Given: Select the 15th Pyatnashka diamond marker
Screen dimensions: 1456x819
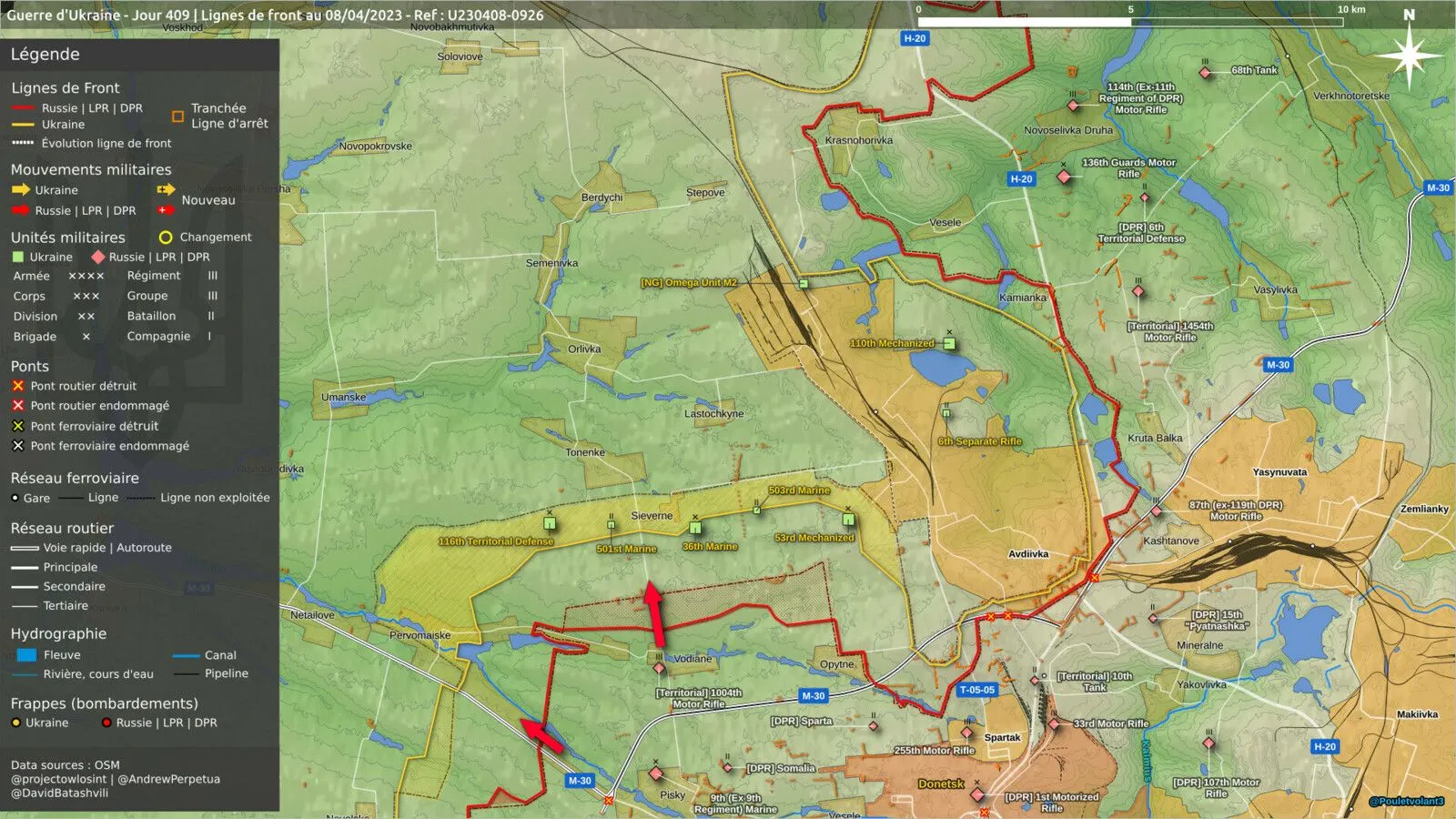Looking at the screenshot, I should point(1153,618).
